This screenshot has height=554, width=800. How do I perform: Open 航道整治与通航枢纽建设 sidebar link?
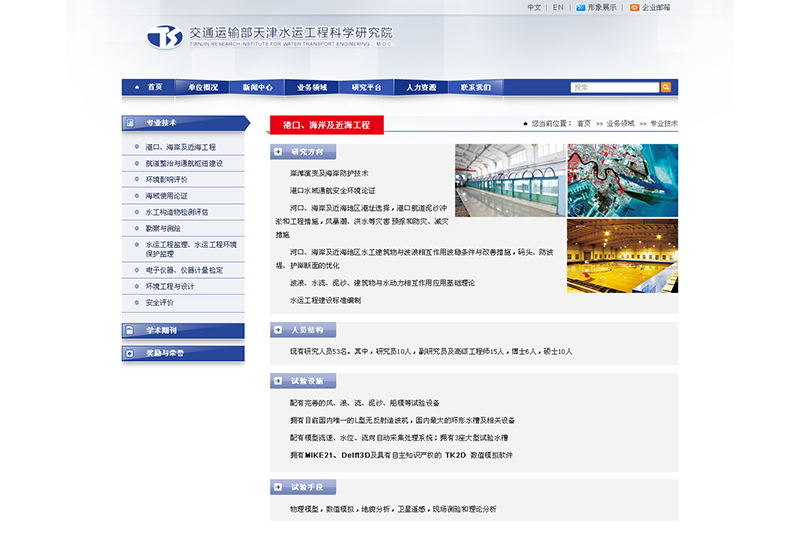[184, 163]
